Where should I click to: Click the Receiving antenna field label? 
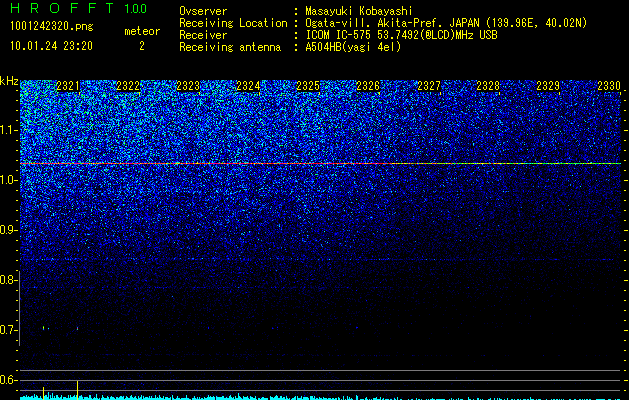tap(230, 47)
